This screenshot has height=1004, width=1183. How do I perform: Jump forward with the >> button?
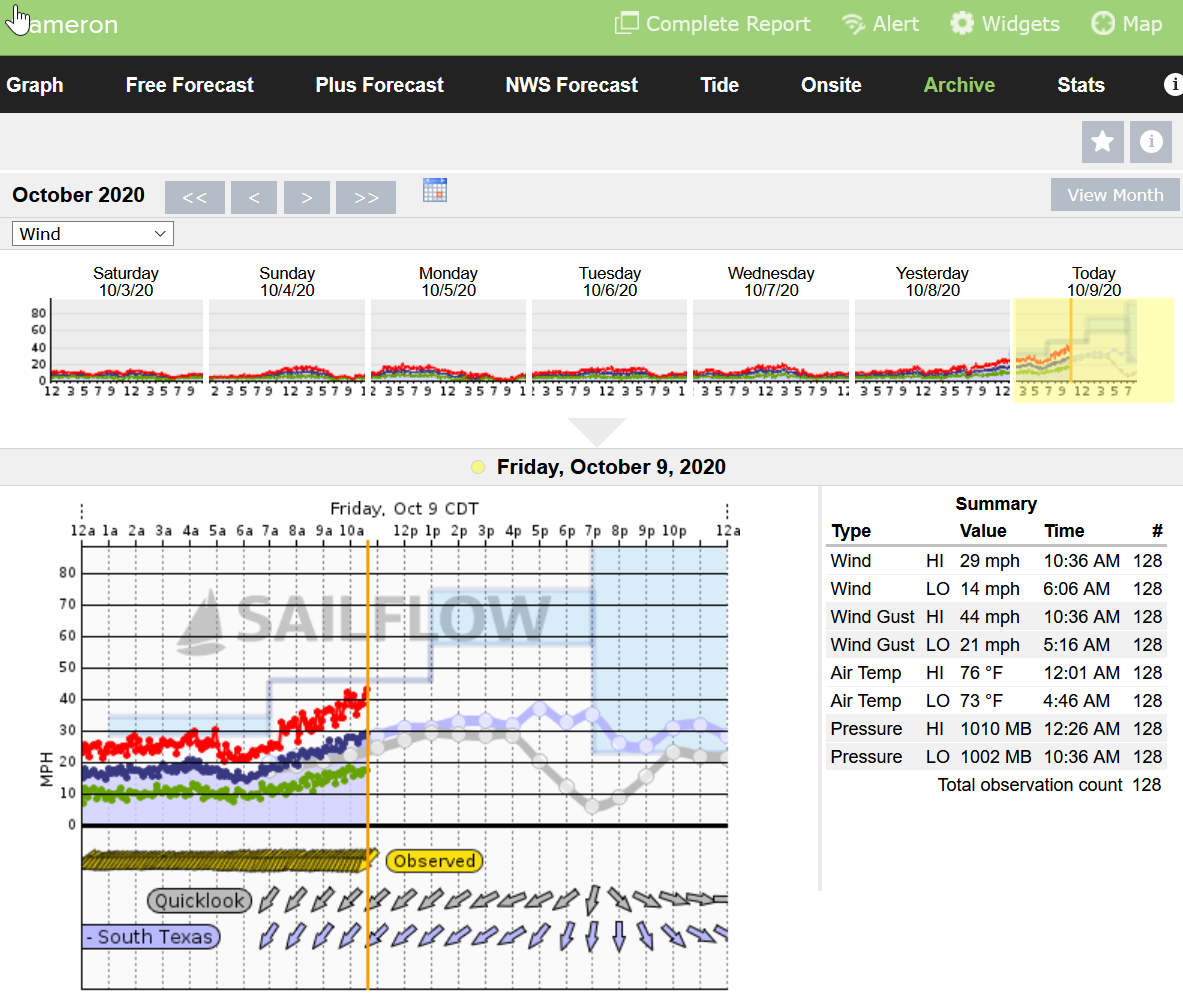(x=366, y=198)
